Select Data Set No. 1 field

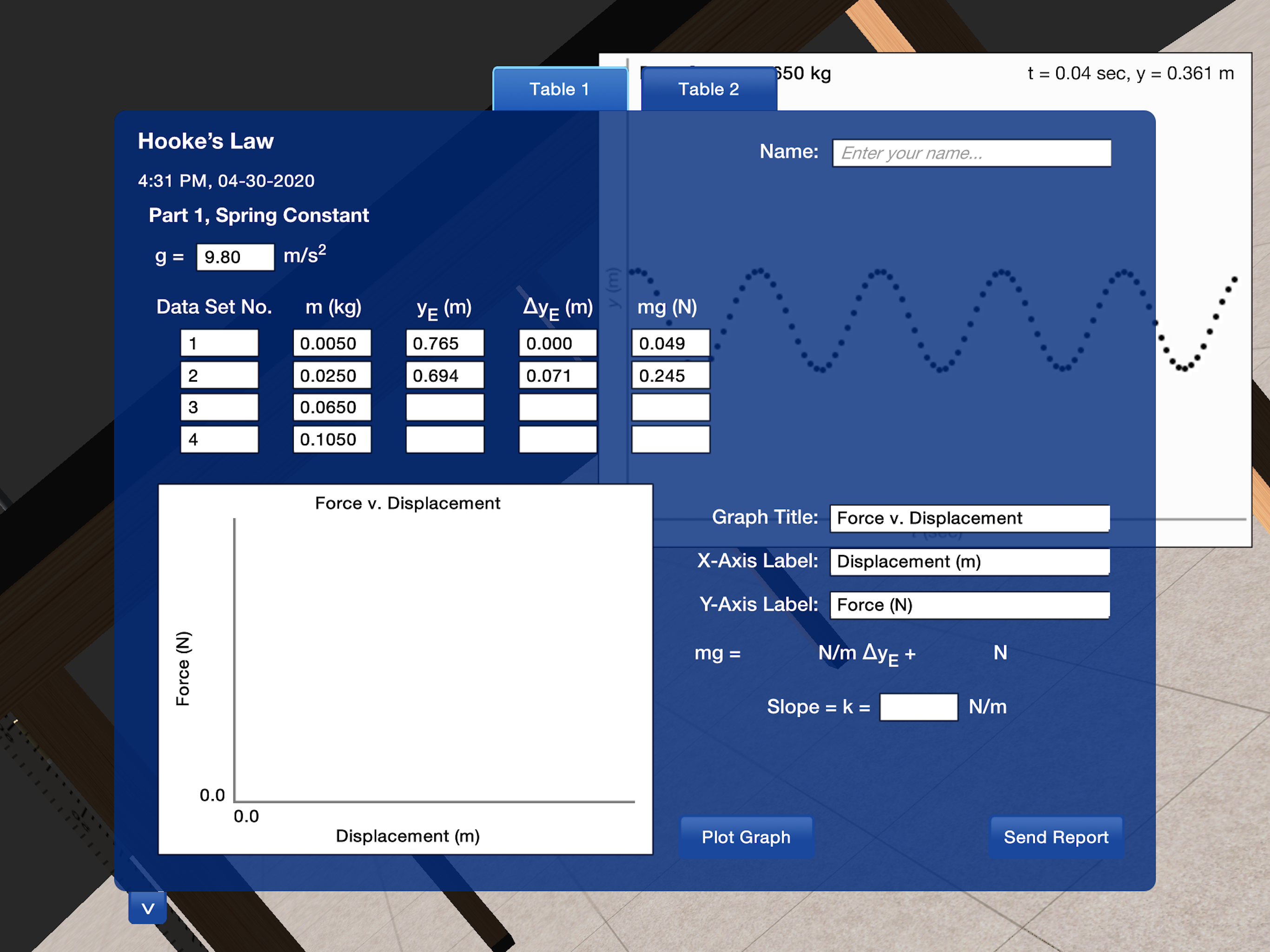[219, 343]
